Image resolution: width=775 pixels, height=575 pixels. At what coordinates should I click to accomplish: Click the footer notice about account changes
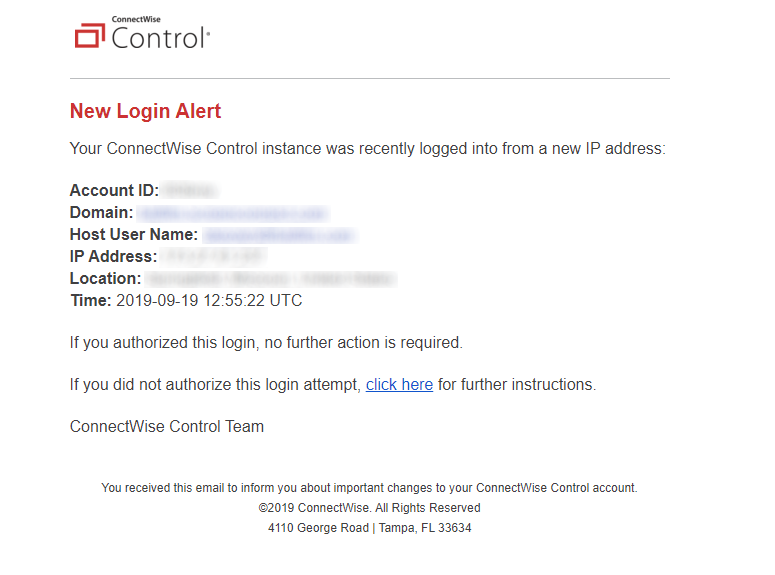pos(369,488)
